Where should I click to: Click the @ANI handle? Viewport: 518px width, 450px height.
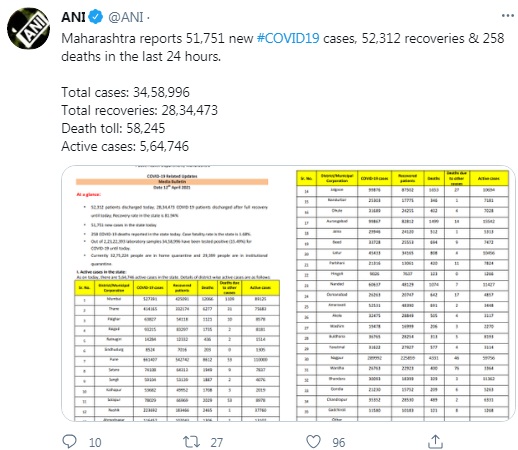126,17
